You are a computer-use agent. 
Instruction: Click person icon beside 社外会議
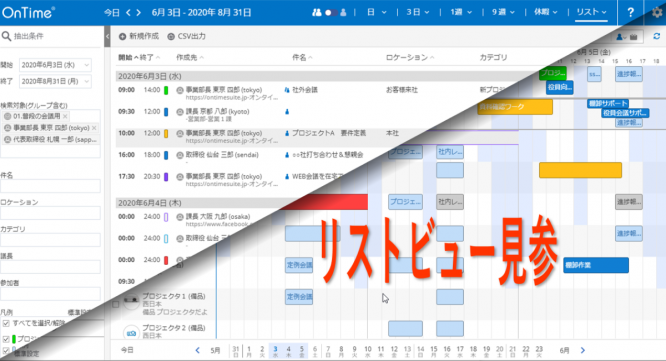click(287, 90)
